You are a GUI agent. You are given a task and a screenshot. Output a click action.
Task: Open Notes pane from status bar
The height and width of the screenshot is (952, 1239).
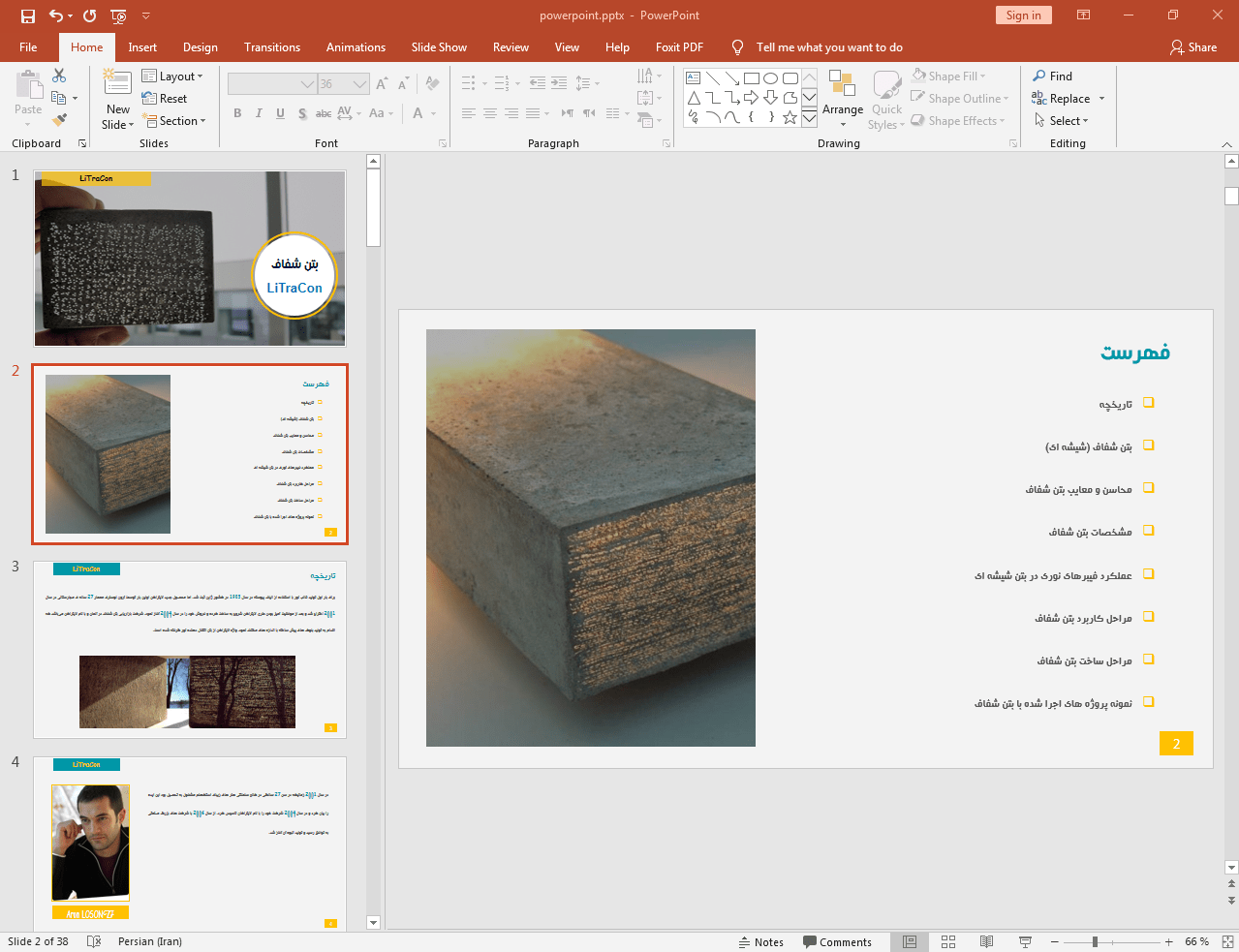(761, 941)
